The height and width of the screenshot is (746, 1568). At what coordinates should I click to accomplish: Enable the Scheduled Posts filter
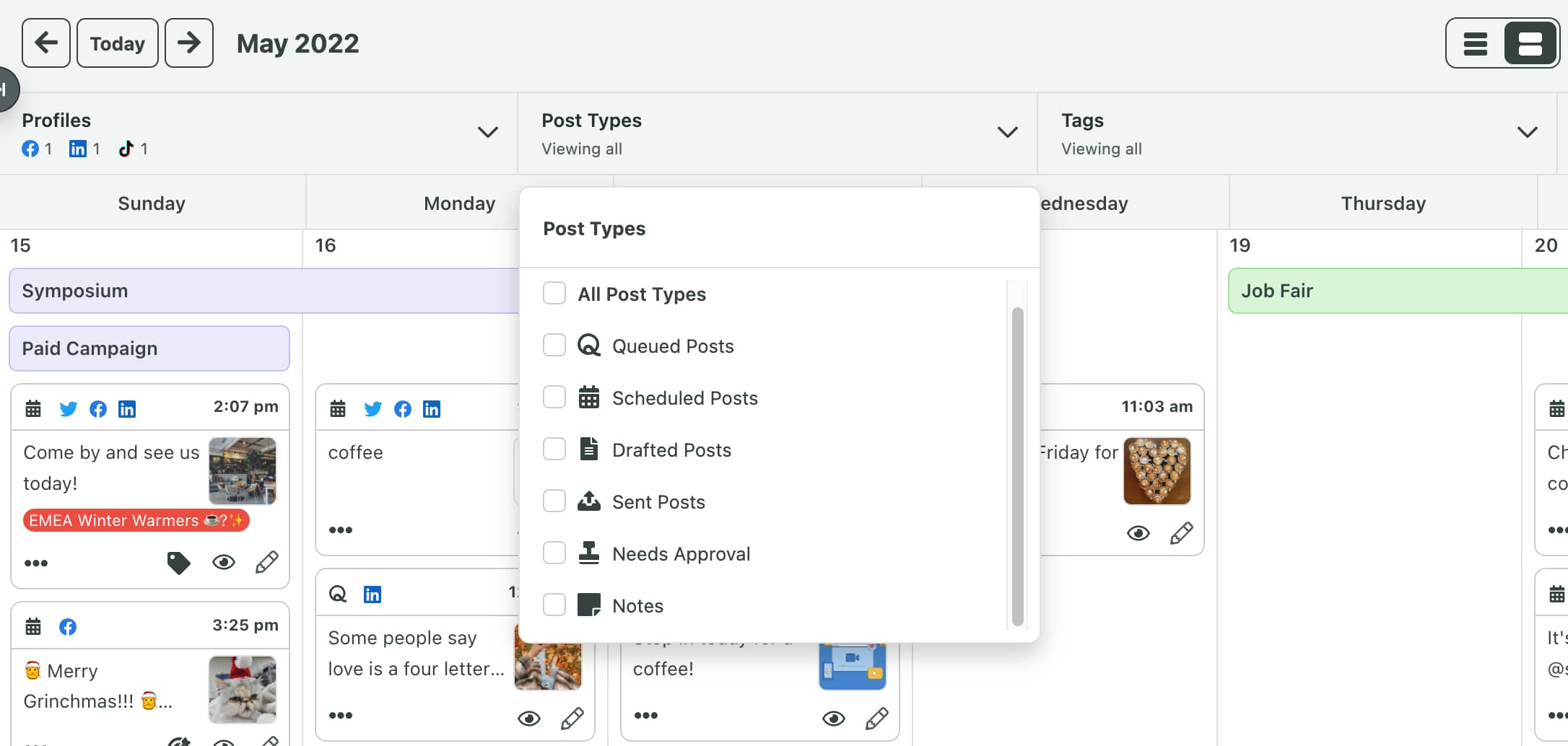(x=554, y=397)
